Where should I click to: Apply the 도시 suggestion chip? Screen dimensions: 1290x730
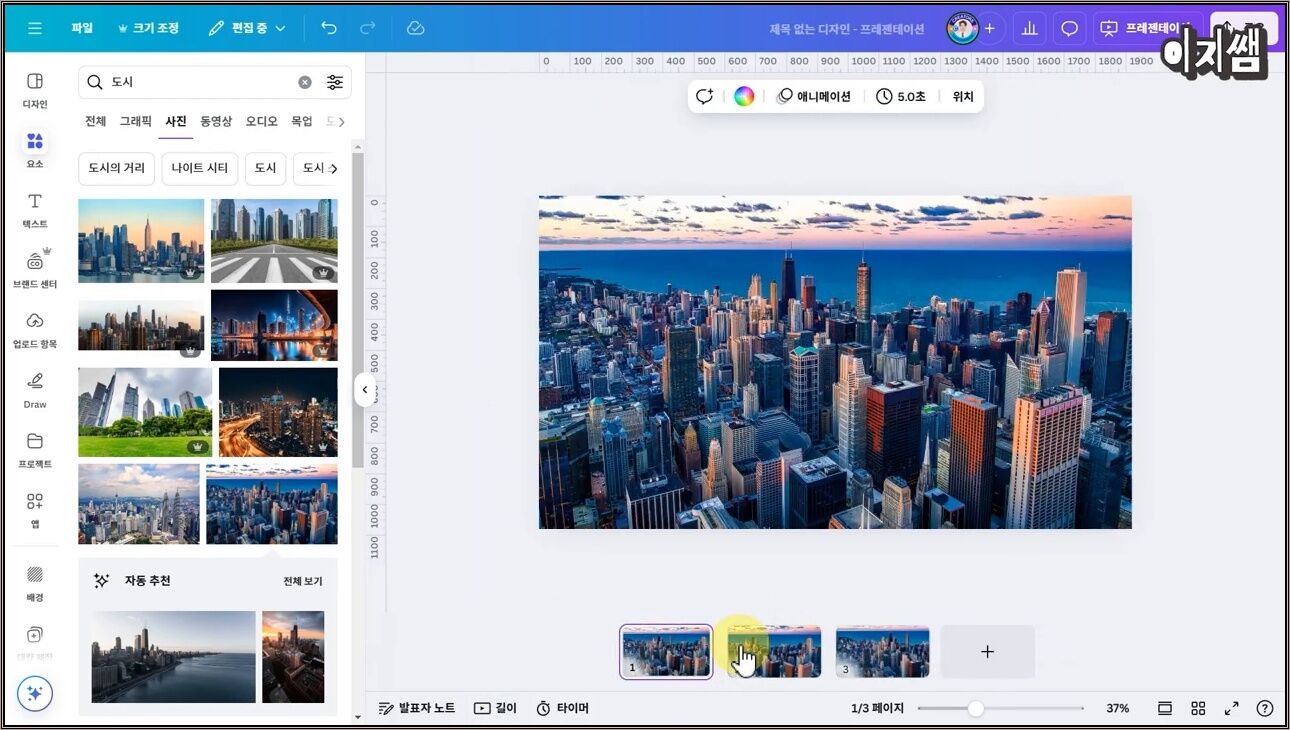(265, 168)
